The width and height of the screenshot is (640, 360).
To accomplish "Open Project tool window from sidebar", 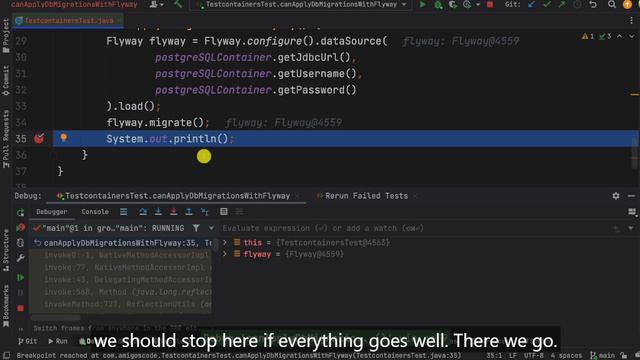I will [6, 36].
